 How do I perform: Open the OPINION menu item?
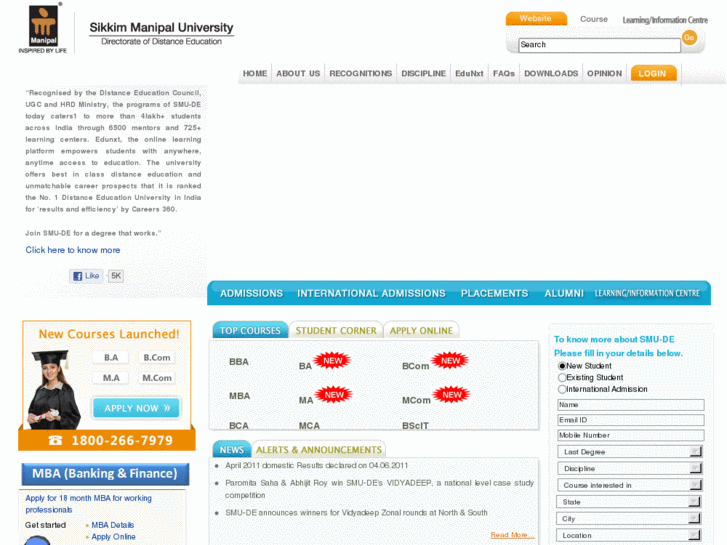(x=605, y=73)
